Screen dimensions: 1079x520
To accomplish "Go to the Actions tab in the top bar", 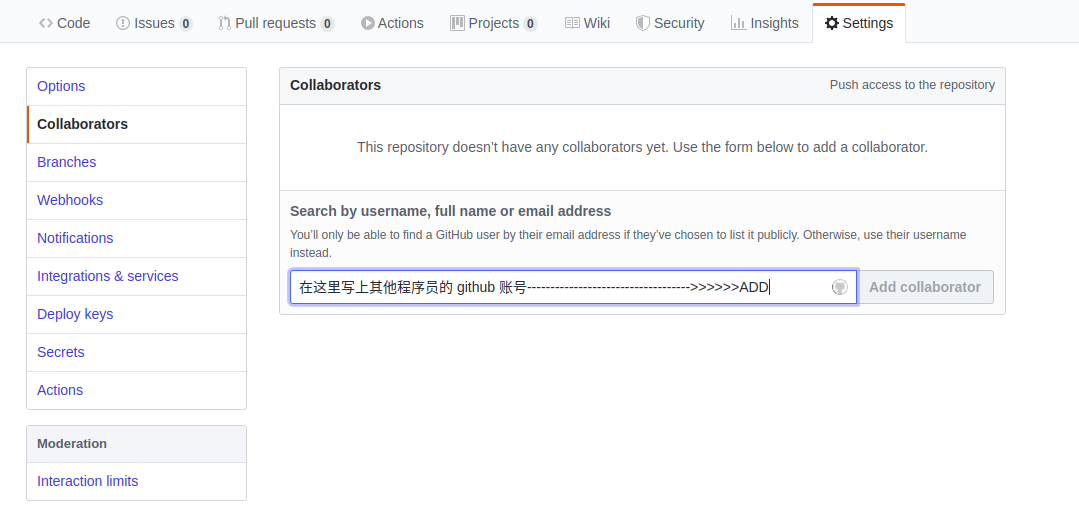I will point(392,23).
